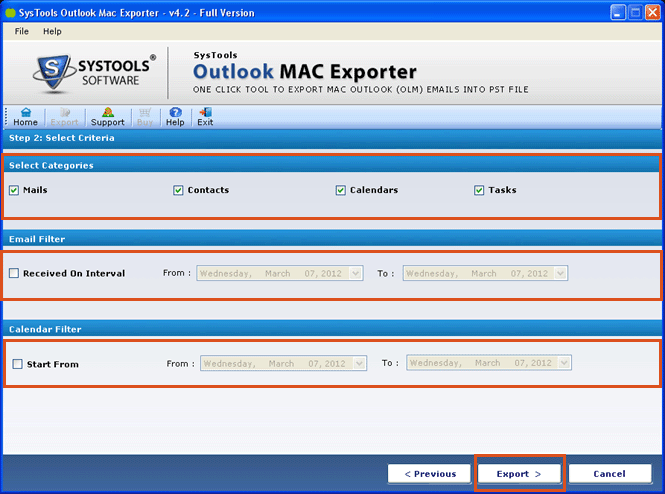Screen dimensions: 665x494
Task: Expand the Email Filter To date dropdown
Action: (x=560, y=273)
